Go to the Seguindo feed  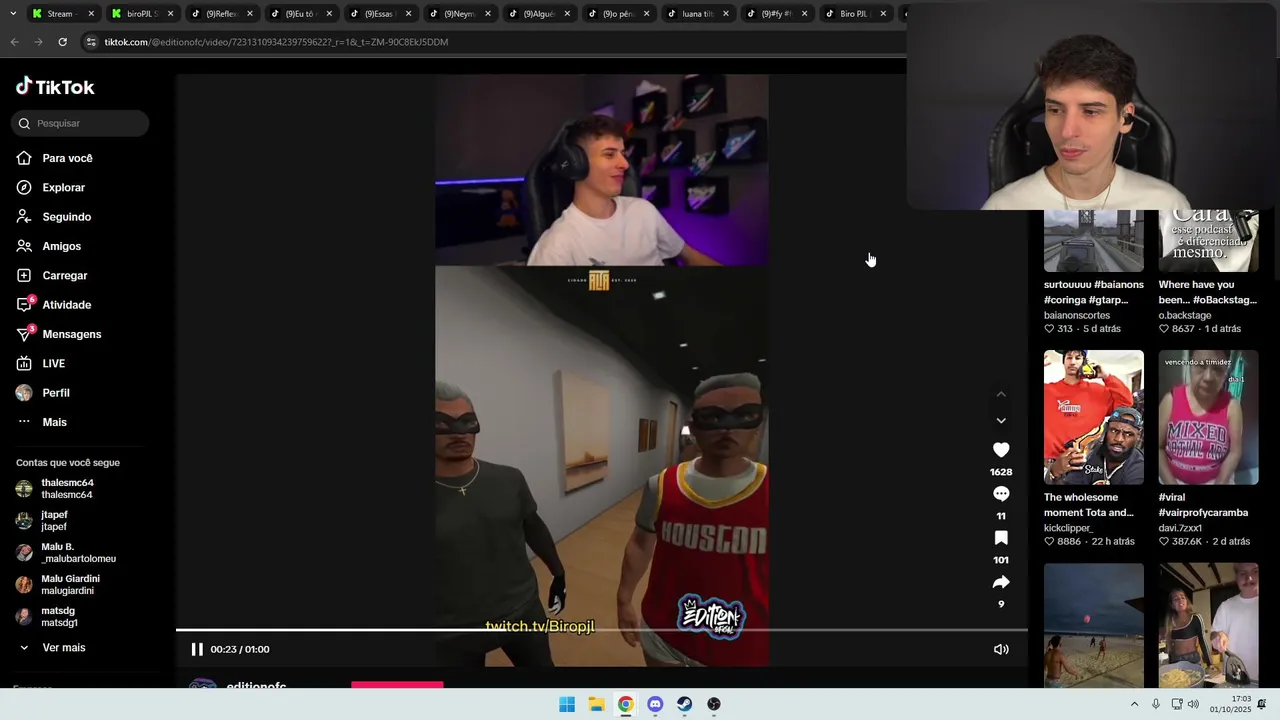tap(54, 217)
